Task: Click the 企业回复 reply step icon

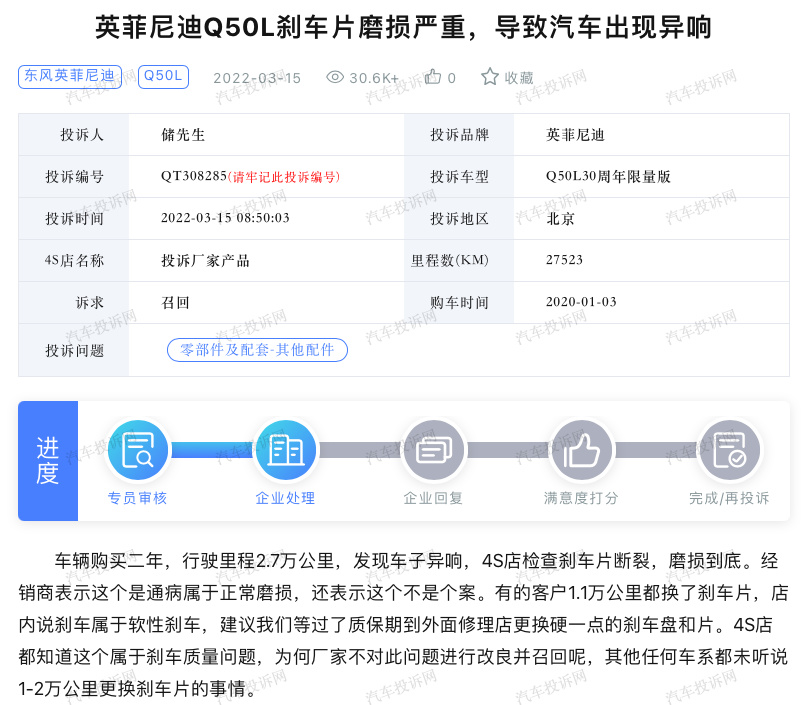Action: pos(433,450)
